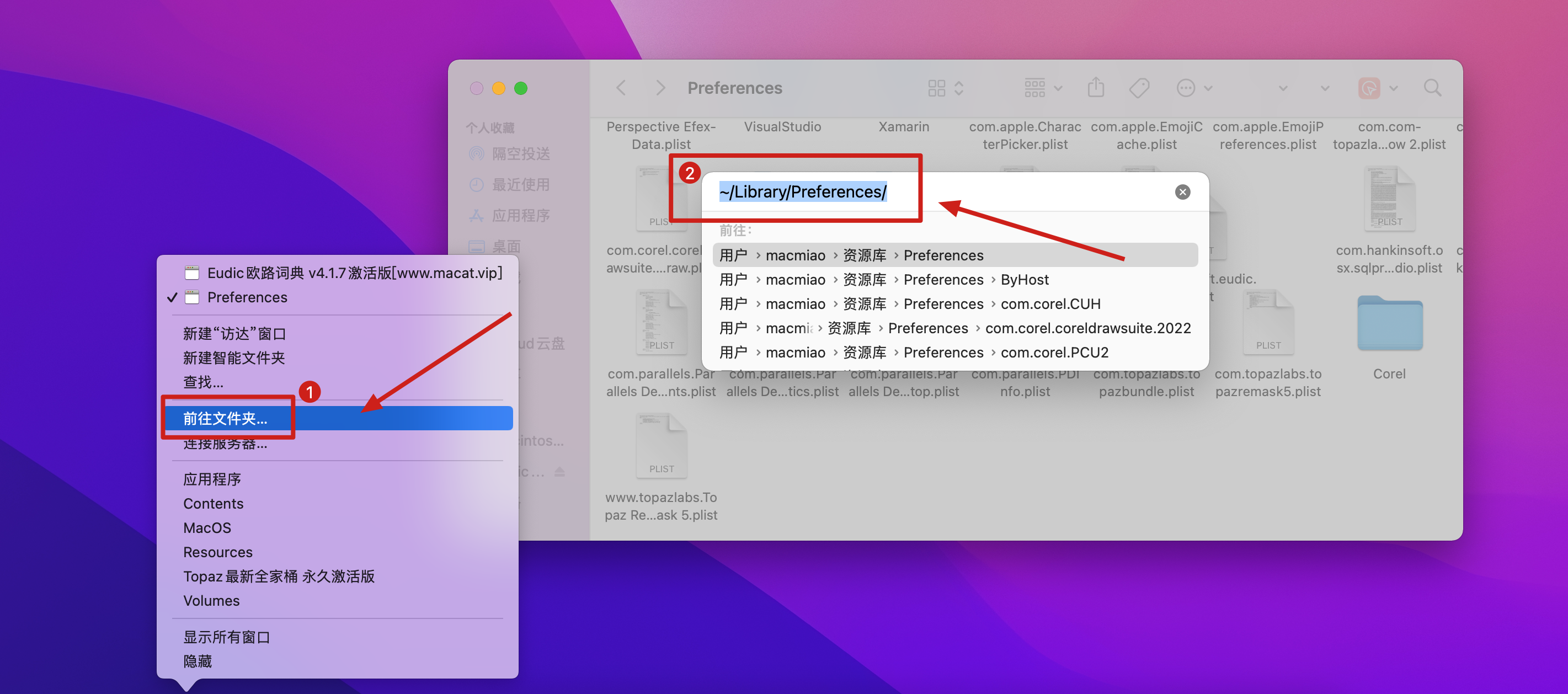Screen dimensions: 1568x694
Task: Click the tag icon in Finder toolbar
Action: 1139,88
